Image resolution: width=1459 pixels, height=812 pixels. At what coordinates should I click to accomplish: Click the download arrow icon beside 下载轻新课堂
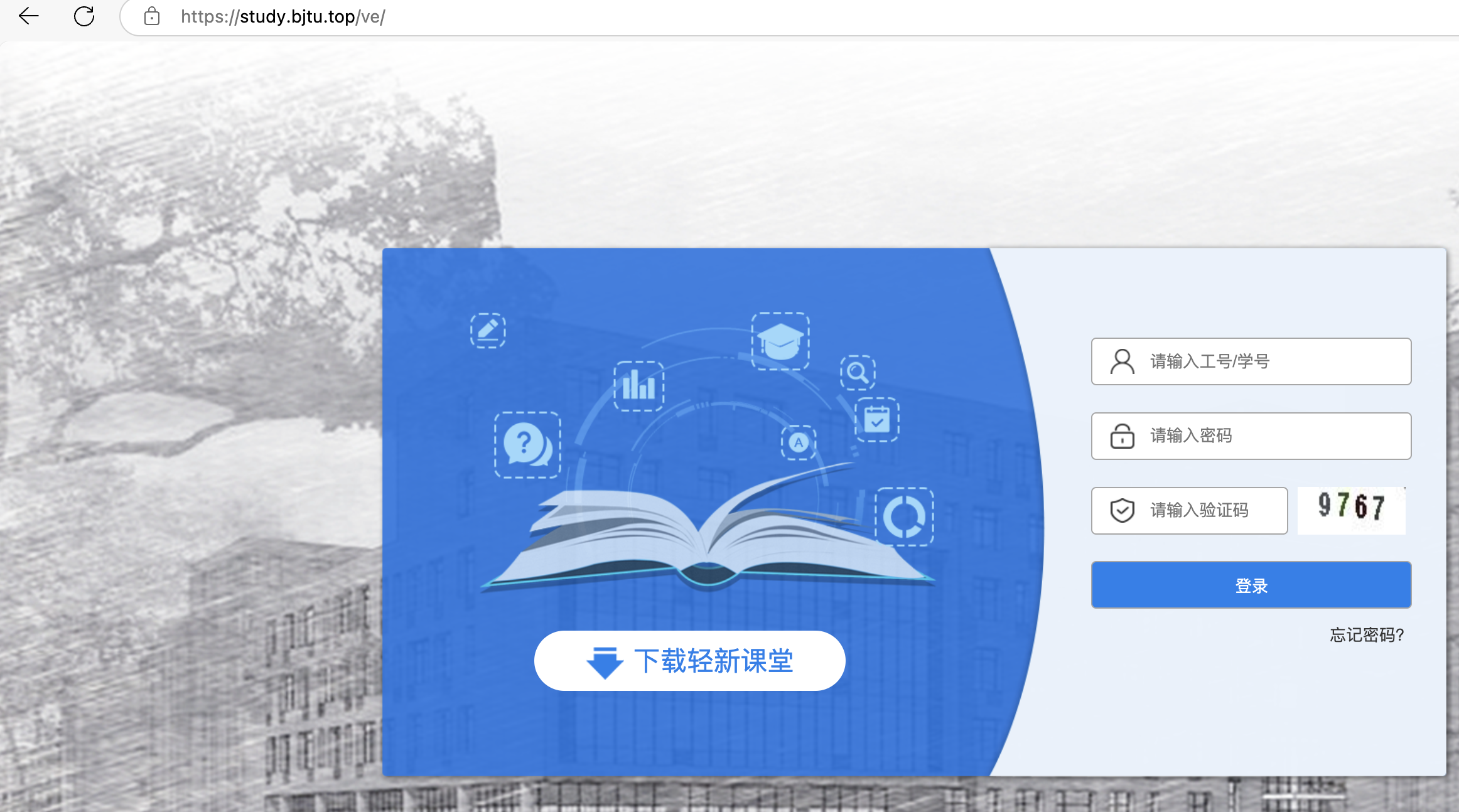click(605, 663)
